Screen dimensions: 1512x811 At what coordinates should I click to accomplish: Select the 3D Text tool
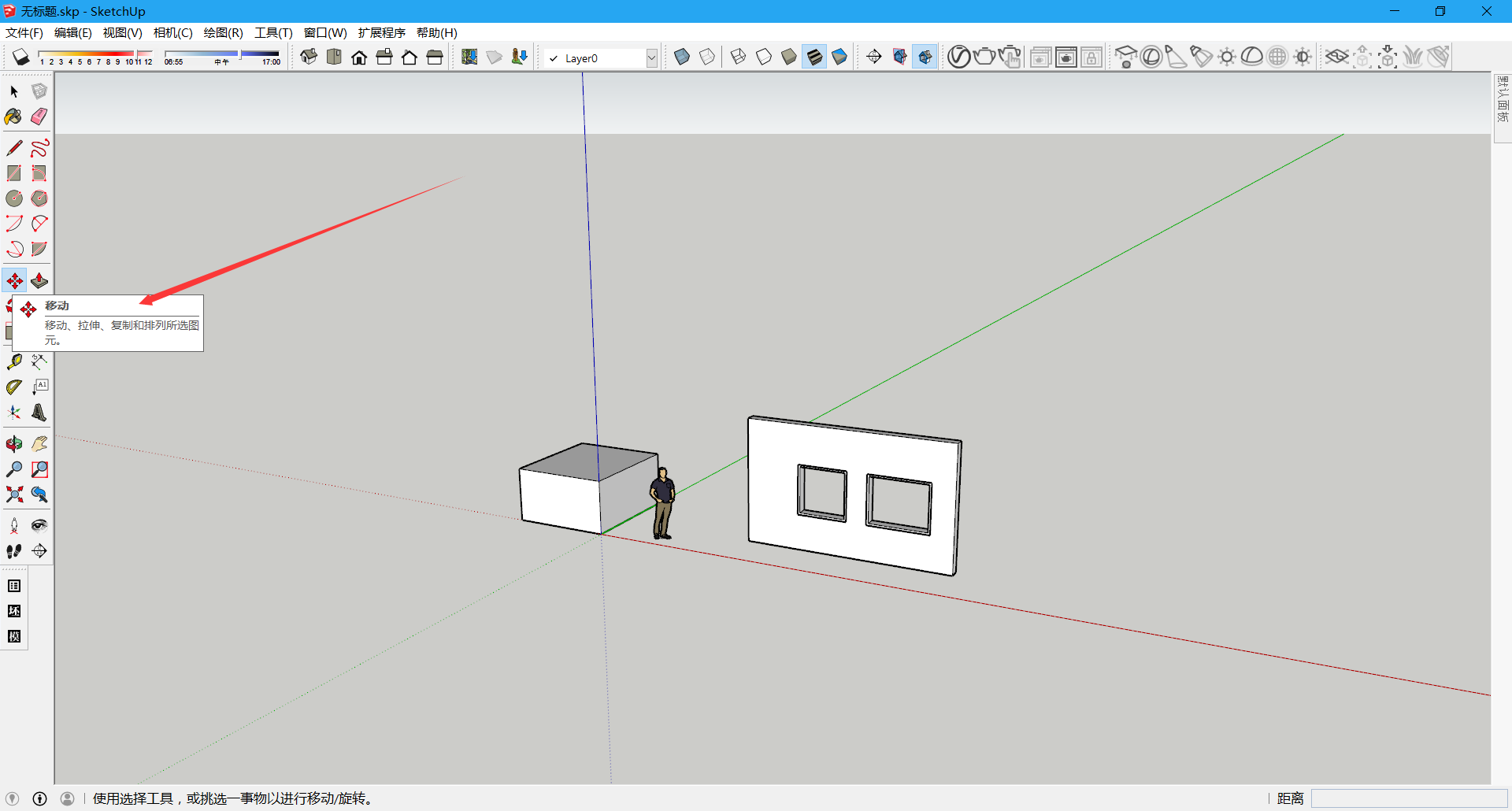39,413
